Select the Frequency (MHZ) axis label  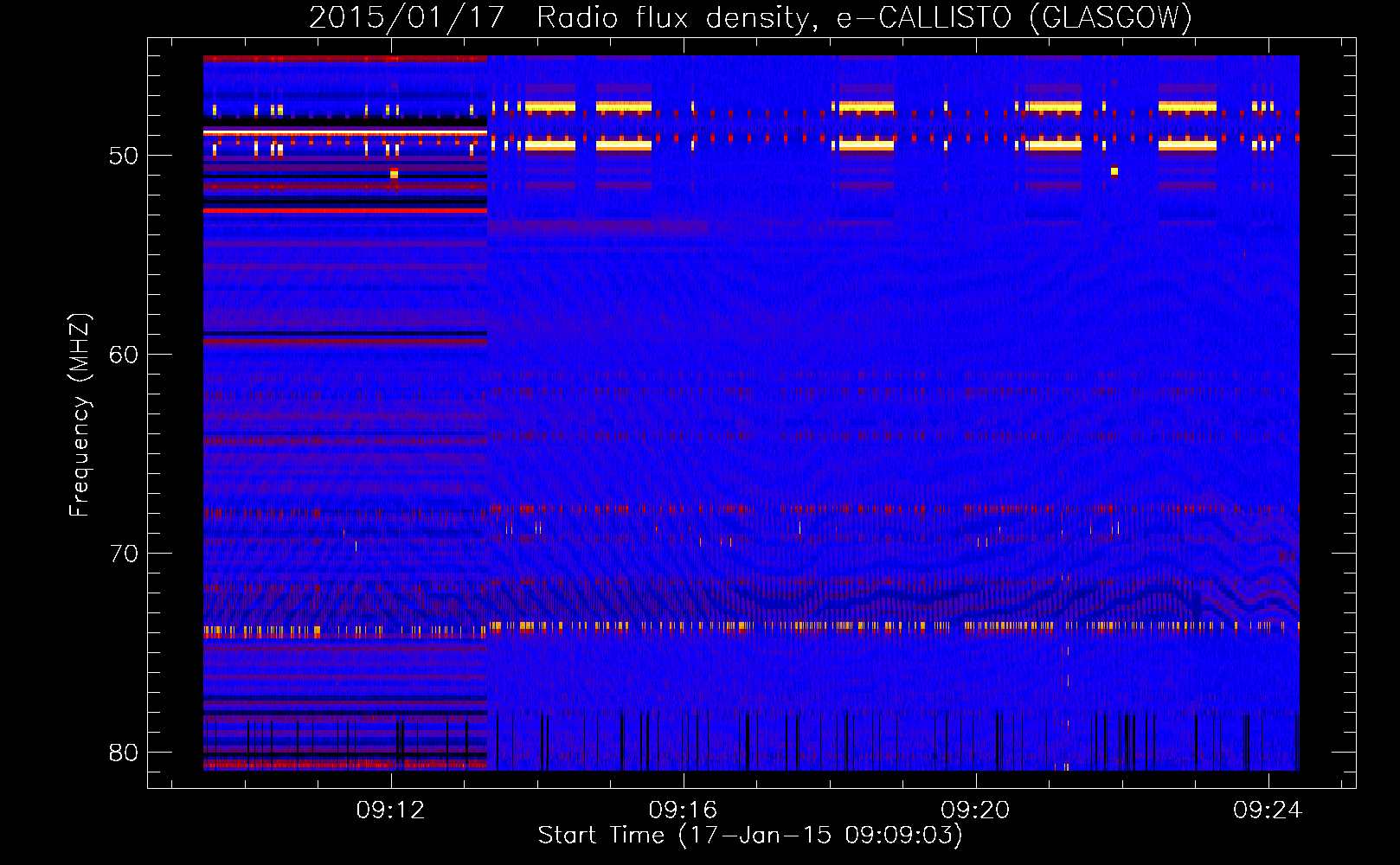click(80, 415)
